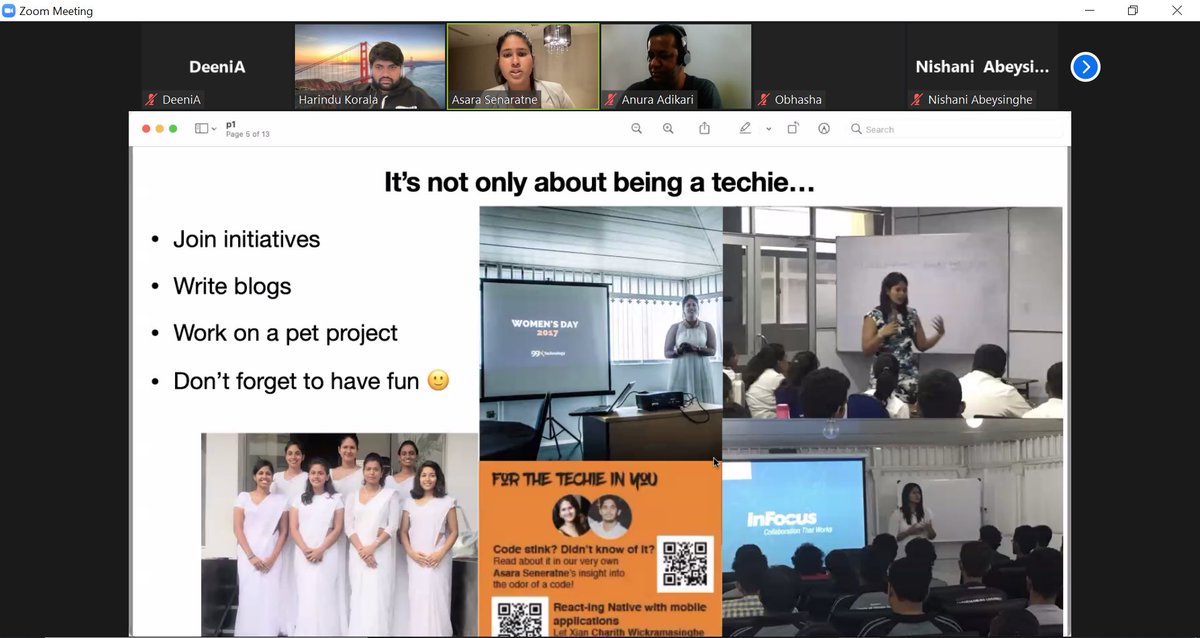This screenshot has height=638, width=1200.
Task: Toggle the Preview sidebar view button
Action: point(201,129)
